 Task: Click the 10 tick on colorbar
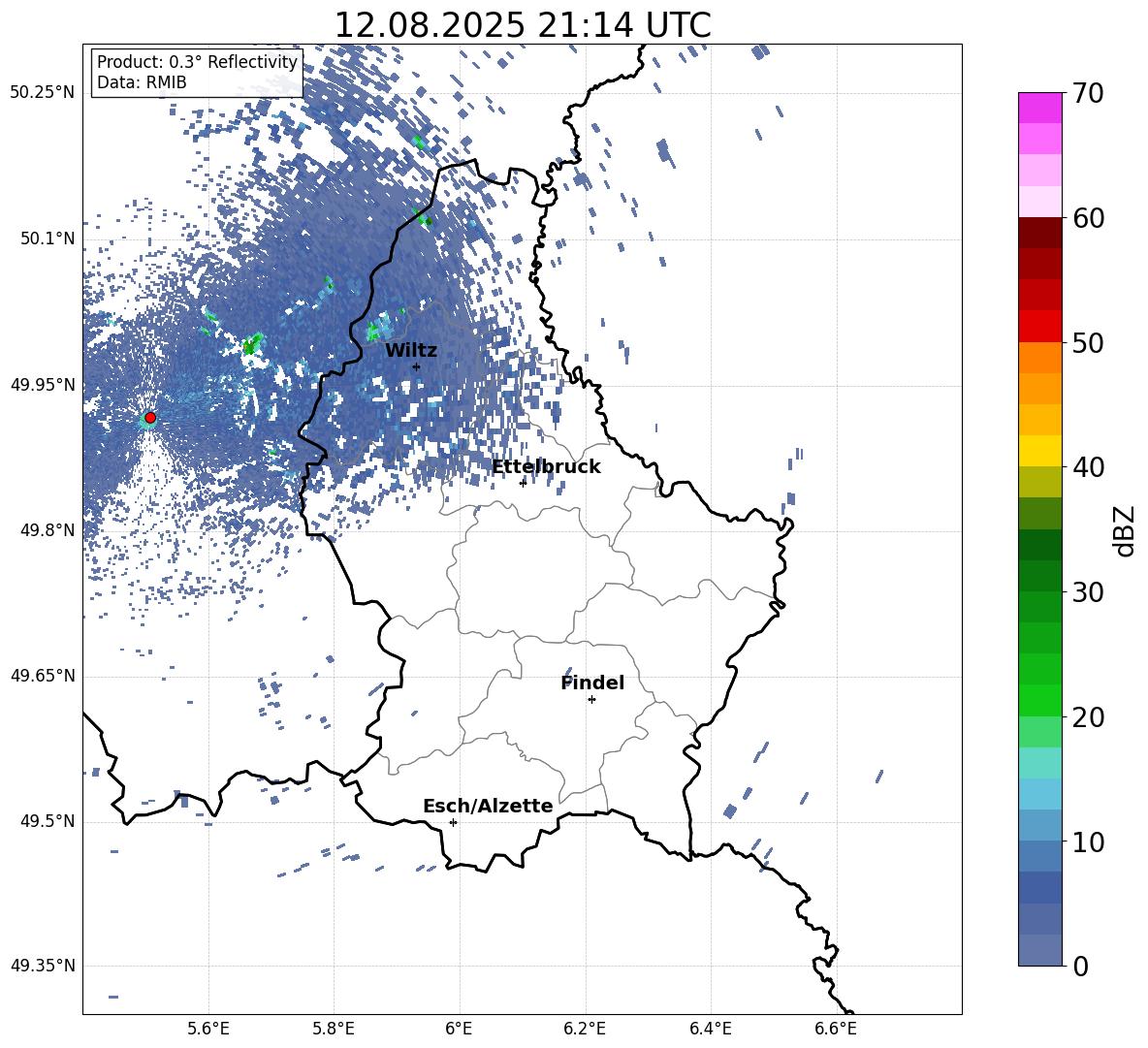click(1088, 842)
